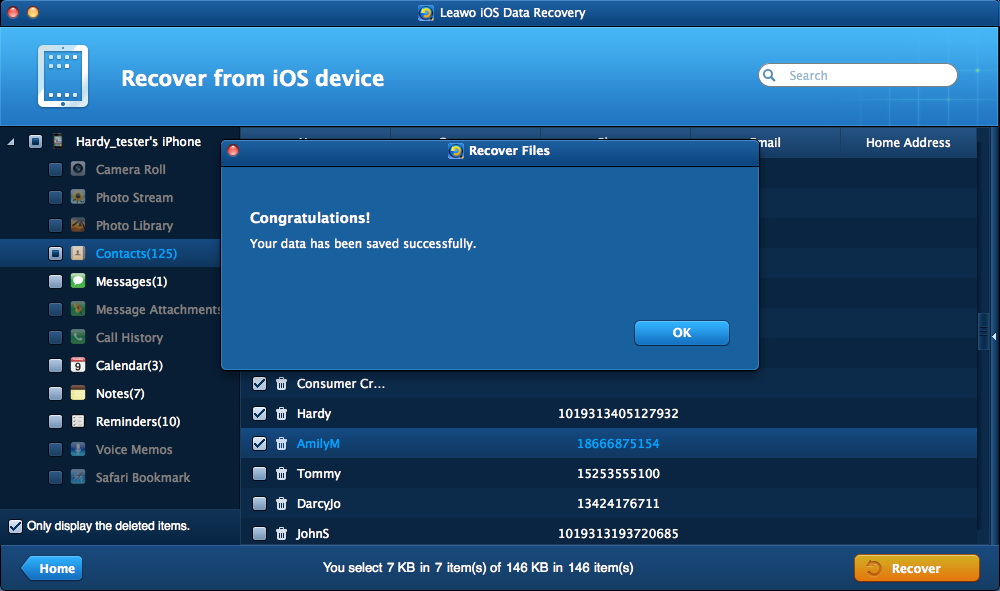This screenshot has width=1000, height=591.
Task: Click the Contacts address book icon
Action: (78, 253)
